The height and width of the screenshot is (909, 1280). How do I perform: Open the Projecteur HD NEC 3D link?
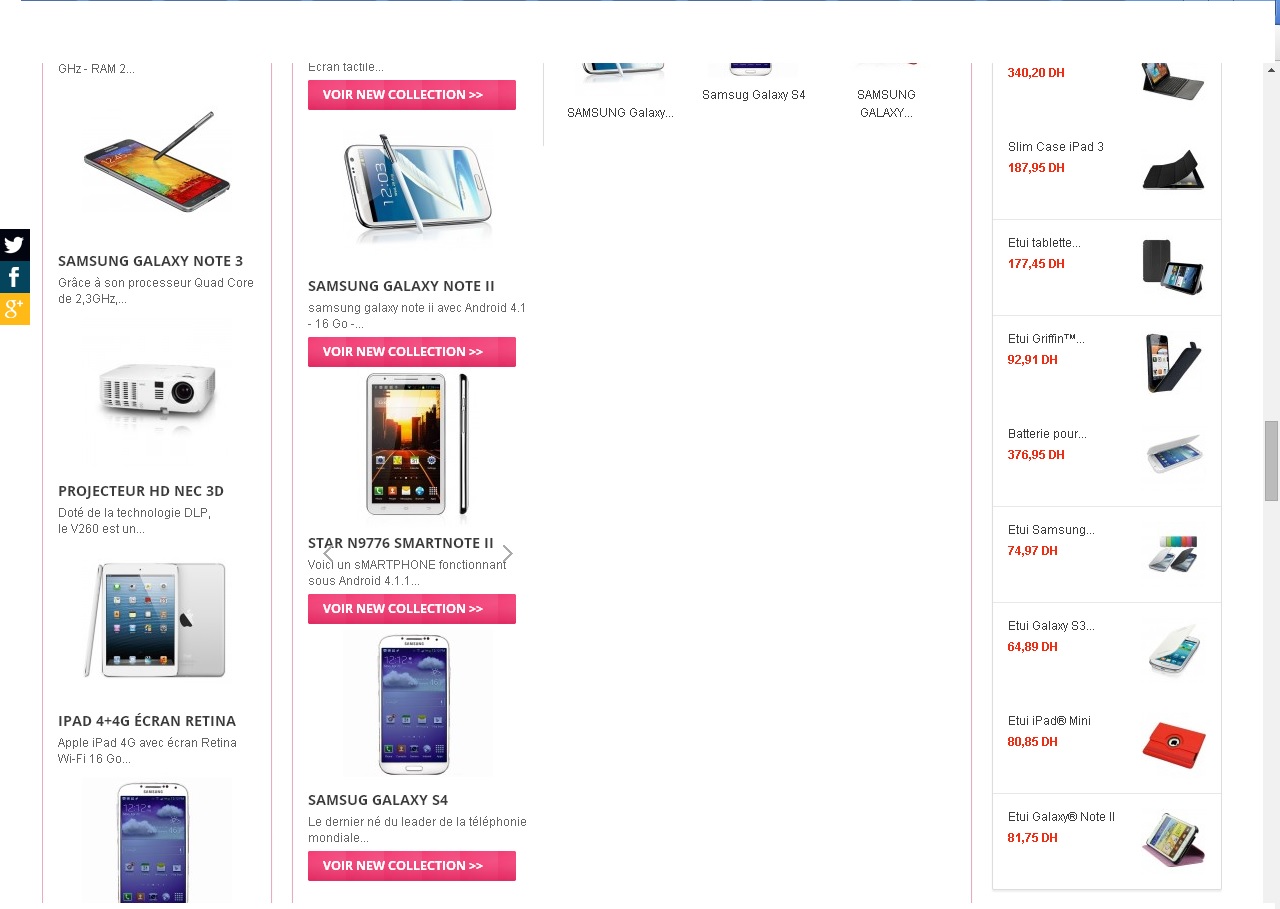point(141,491)
